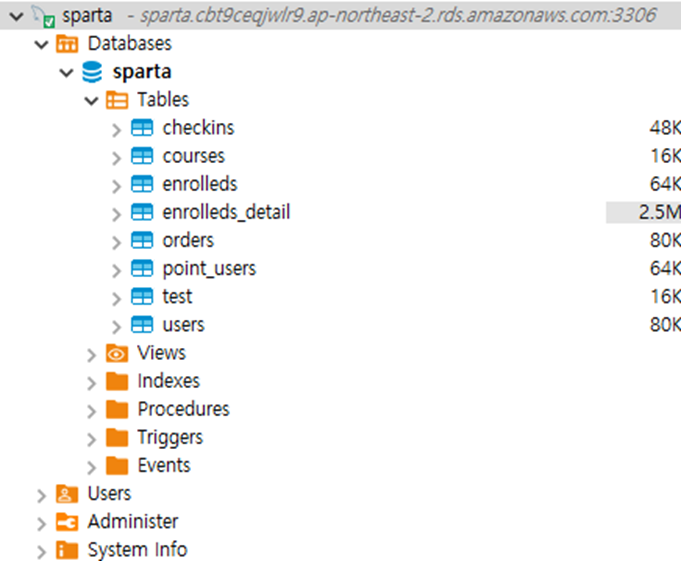Viewport: 681px width, 561px height.
Task: Expand the Views folder
Action: click(x=91, y=355)
